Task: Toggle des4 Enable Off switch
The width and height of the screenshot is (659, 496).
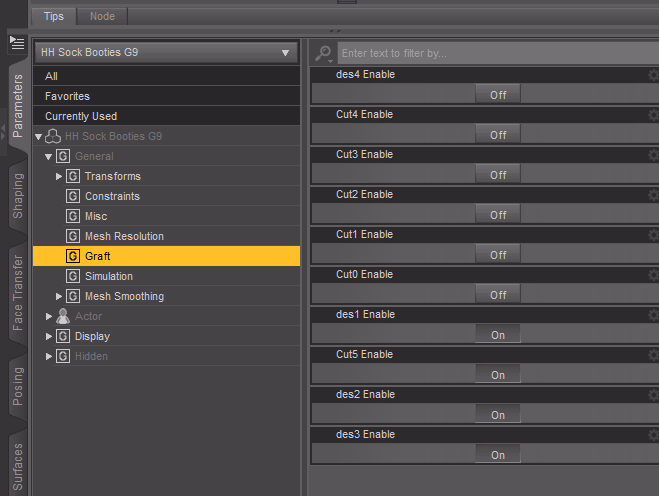Action: [x=498, y=94]
